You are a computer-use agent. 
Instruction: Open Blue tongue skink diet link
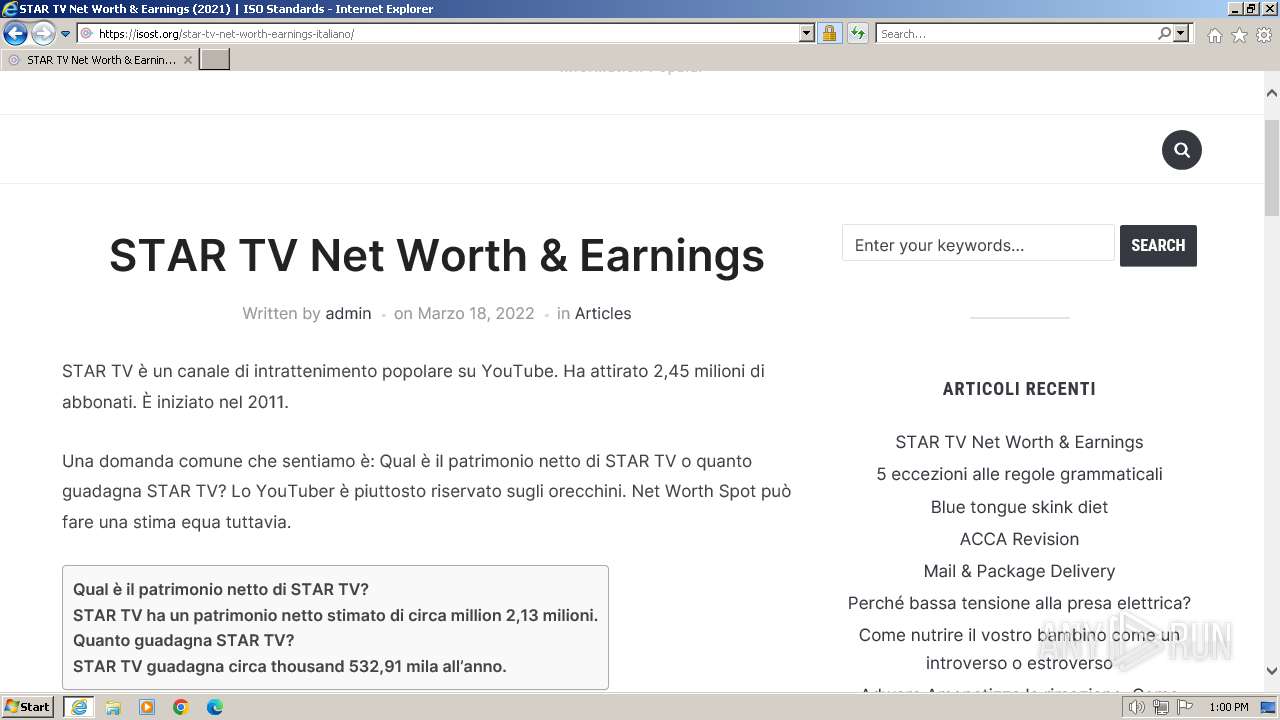pyautogui.click(x=1019, y=507)
